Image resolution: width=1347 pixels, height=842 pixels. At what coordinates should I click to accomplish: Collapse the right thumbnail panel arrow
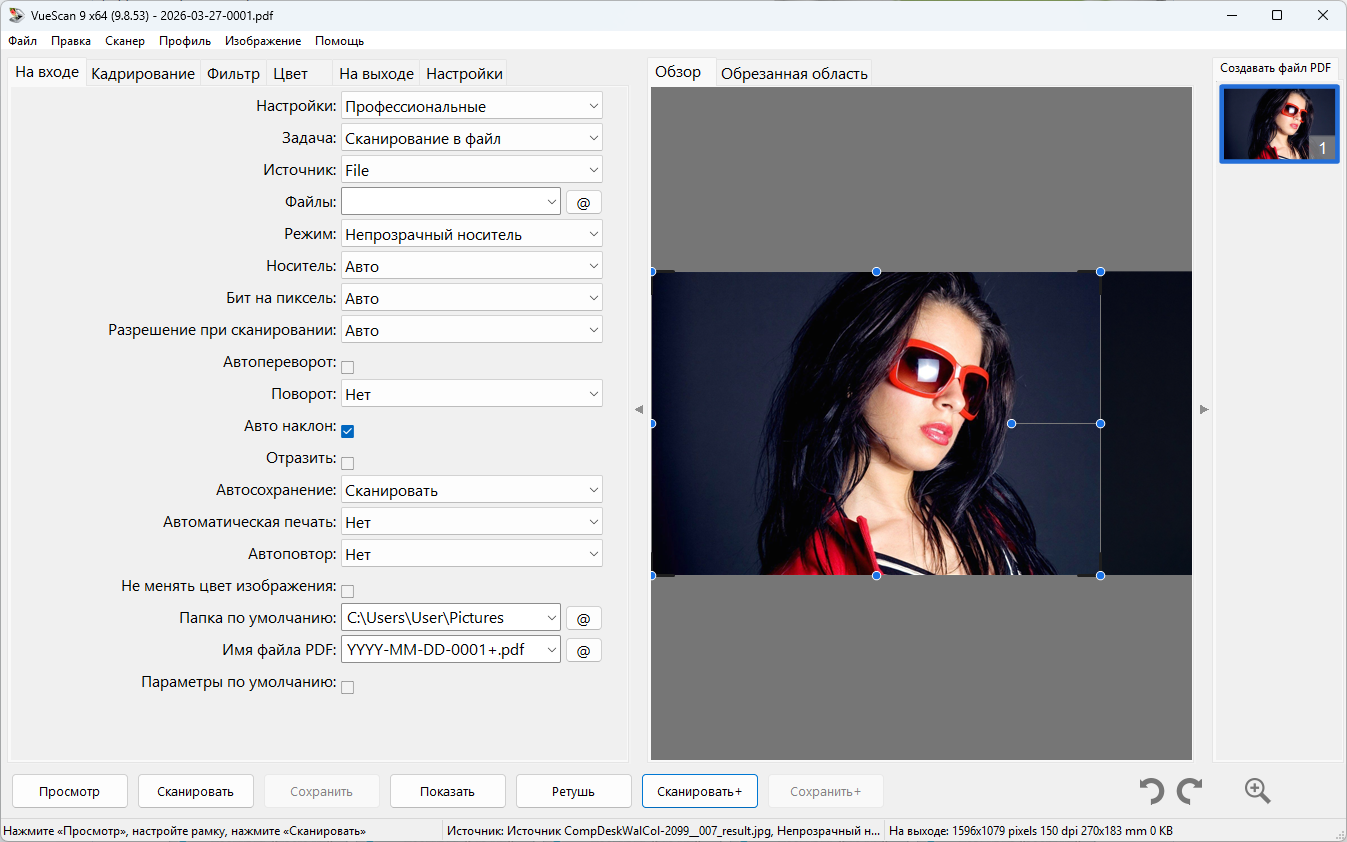(1204, 409)
